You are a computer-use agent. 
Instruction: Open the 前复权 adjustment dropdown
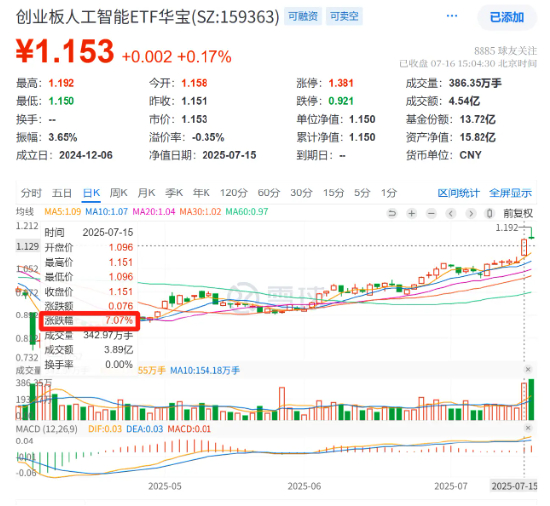point(518,213)
